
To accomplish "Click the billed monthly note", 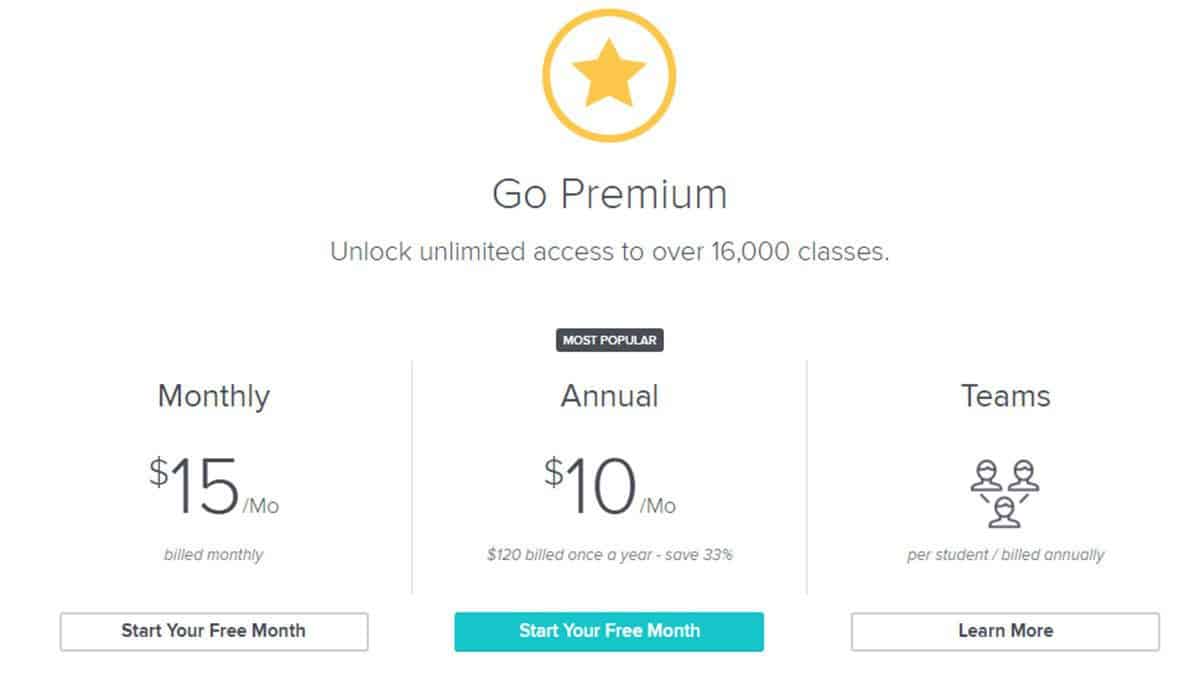I will point(214,554).
